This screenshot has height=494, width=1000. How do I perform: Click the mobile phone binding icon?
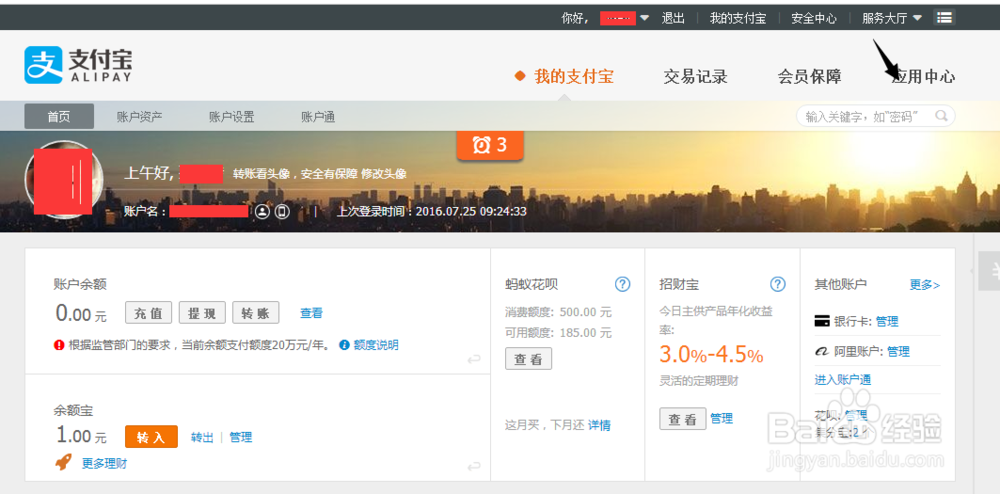[x=282, y=211]
